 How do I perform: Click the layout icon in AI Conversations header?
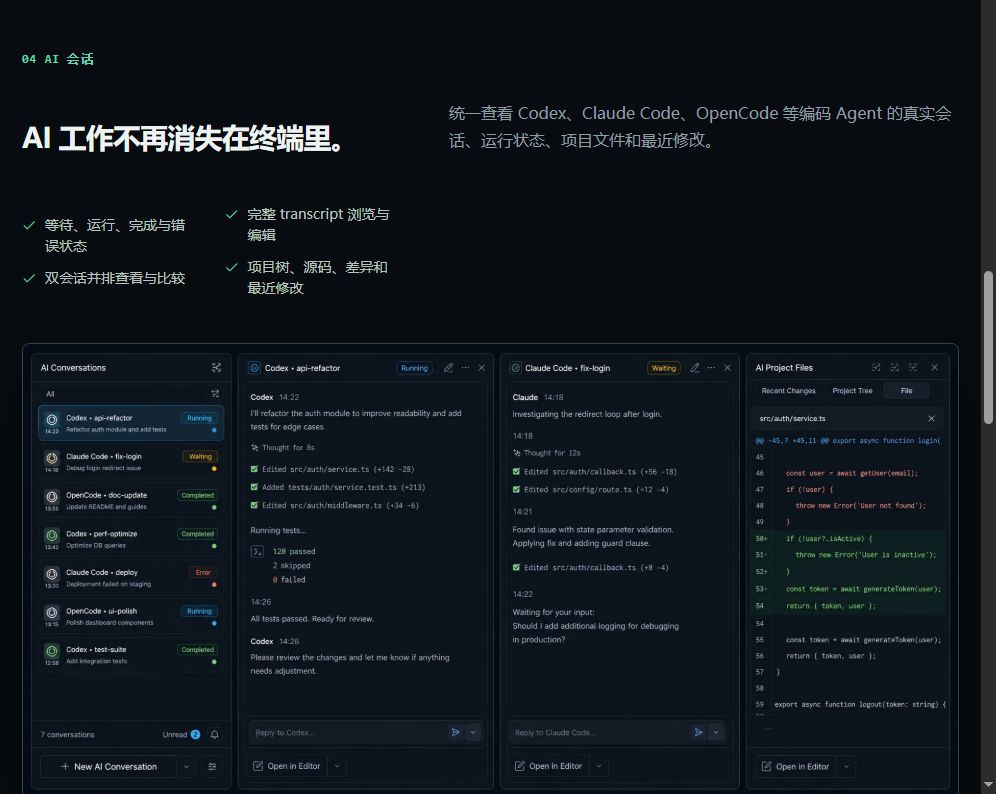pyautogui.click(x=217, y=368)
